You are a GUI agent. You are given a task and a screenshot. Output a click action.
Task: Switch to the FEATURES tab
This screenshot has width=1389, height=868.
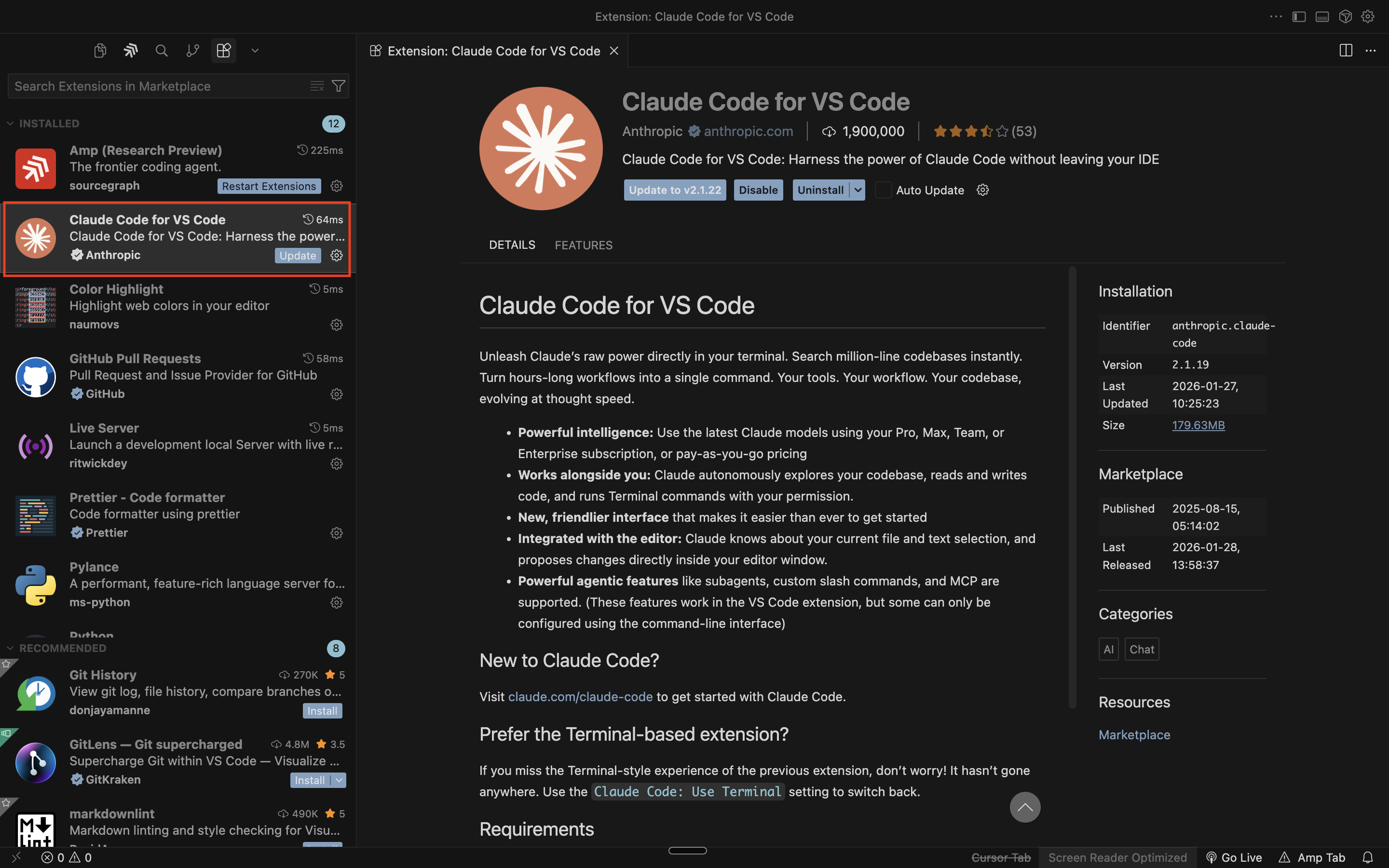[584, 245]
